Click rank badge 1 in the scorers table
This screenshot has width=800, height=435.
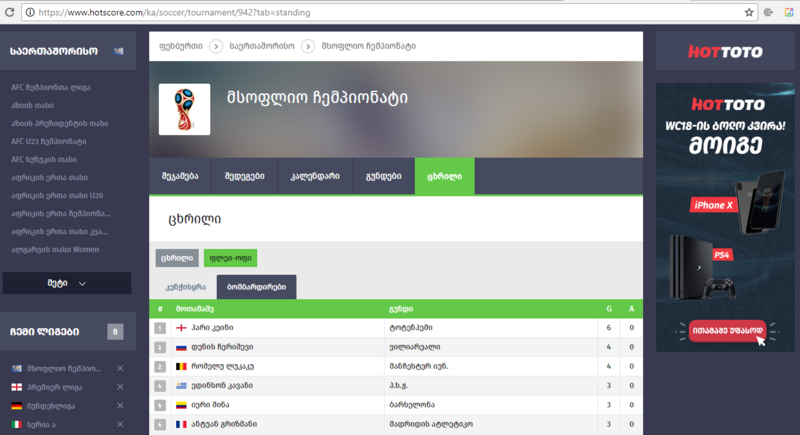160,328
